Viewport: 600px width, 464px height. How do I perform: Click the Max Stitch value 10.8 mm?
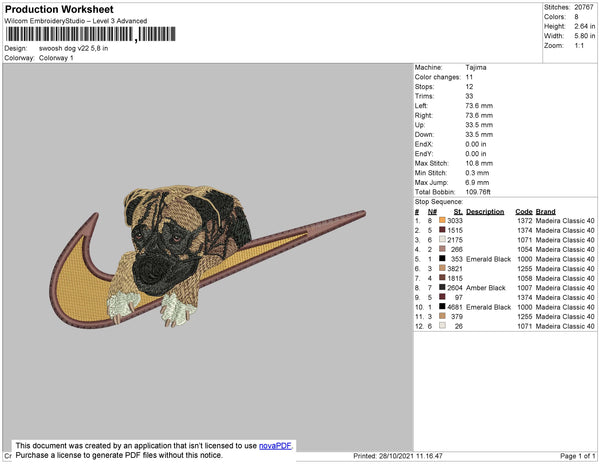(x=479, y=163)
